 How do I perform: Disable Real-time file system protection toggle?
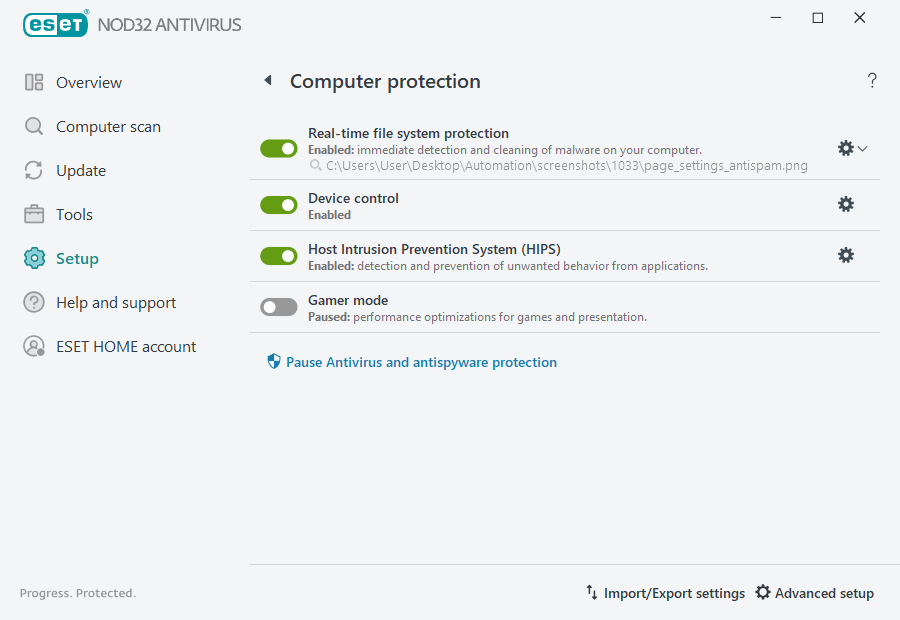point(279,148)
